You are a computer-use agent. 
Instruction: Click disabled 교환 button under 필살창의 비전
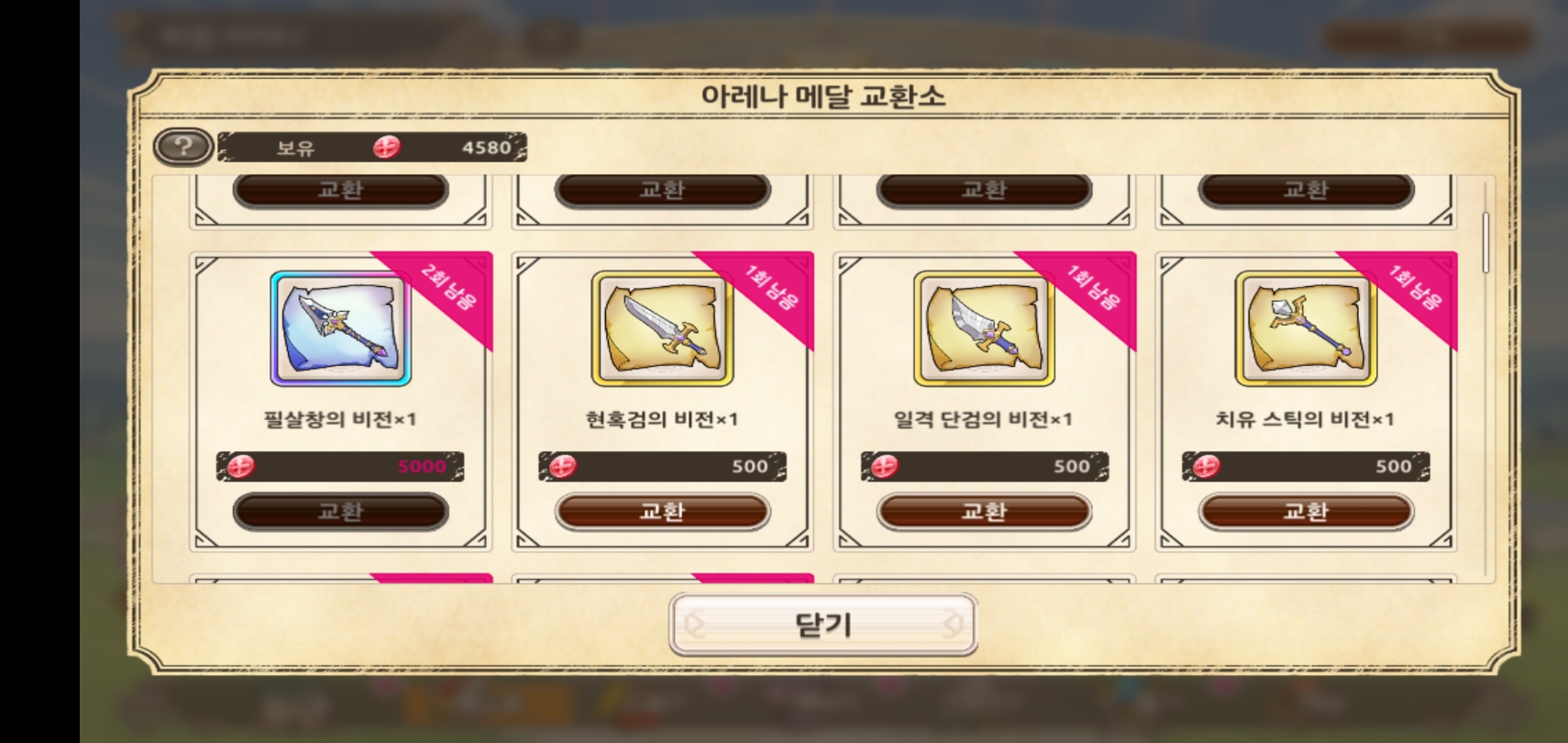pos(340,512)
